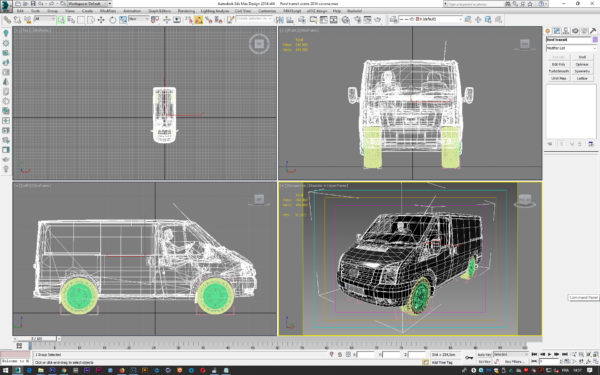Toggle the angle snap icon
Viewport: 600px width, 375px height.
[199, 20]
